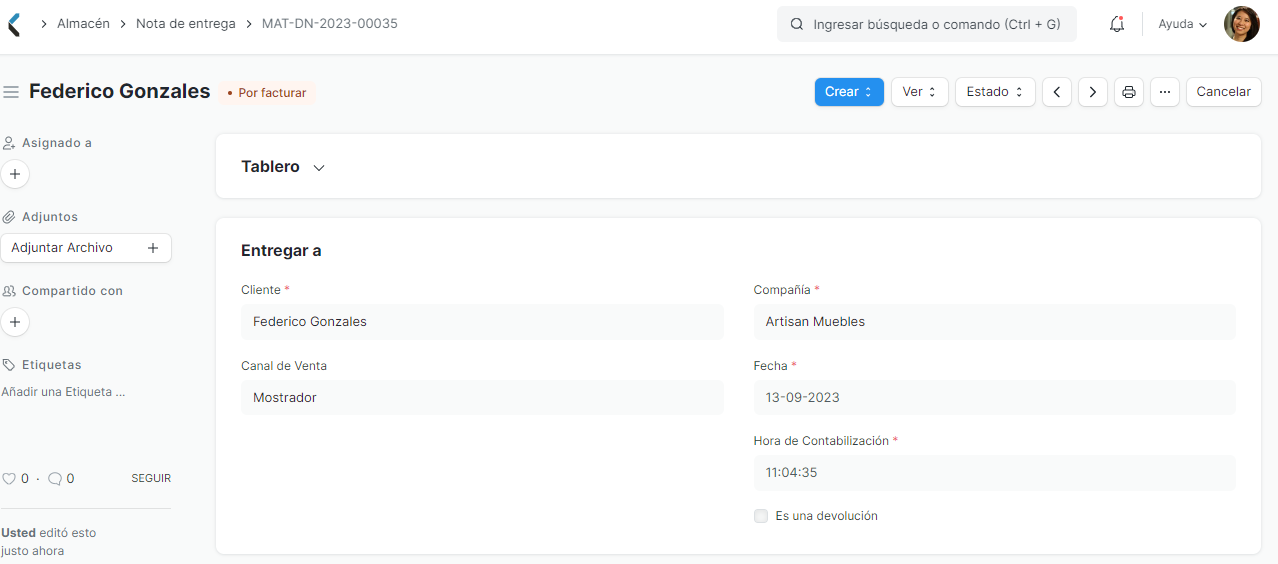
Task: Open the Ver dropdown
Action: [x=920, y=92]
